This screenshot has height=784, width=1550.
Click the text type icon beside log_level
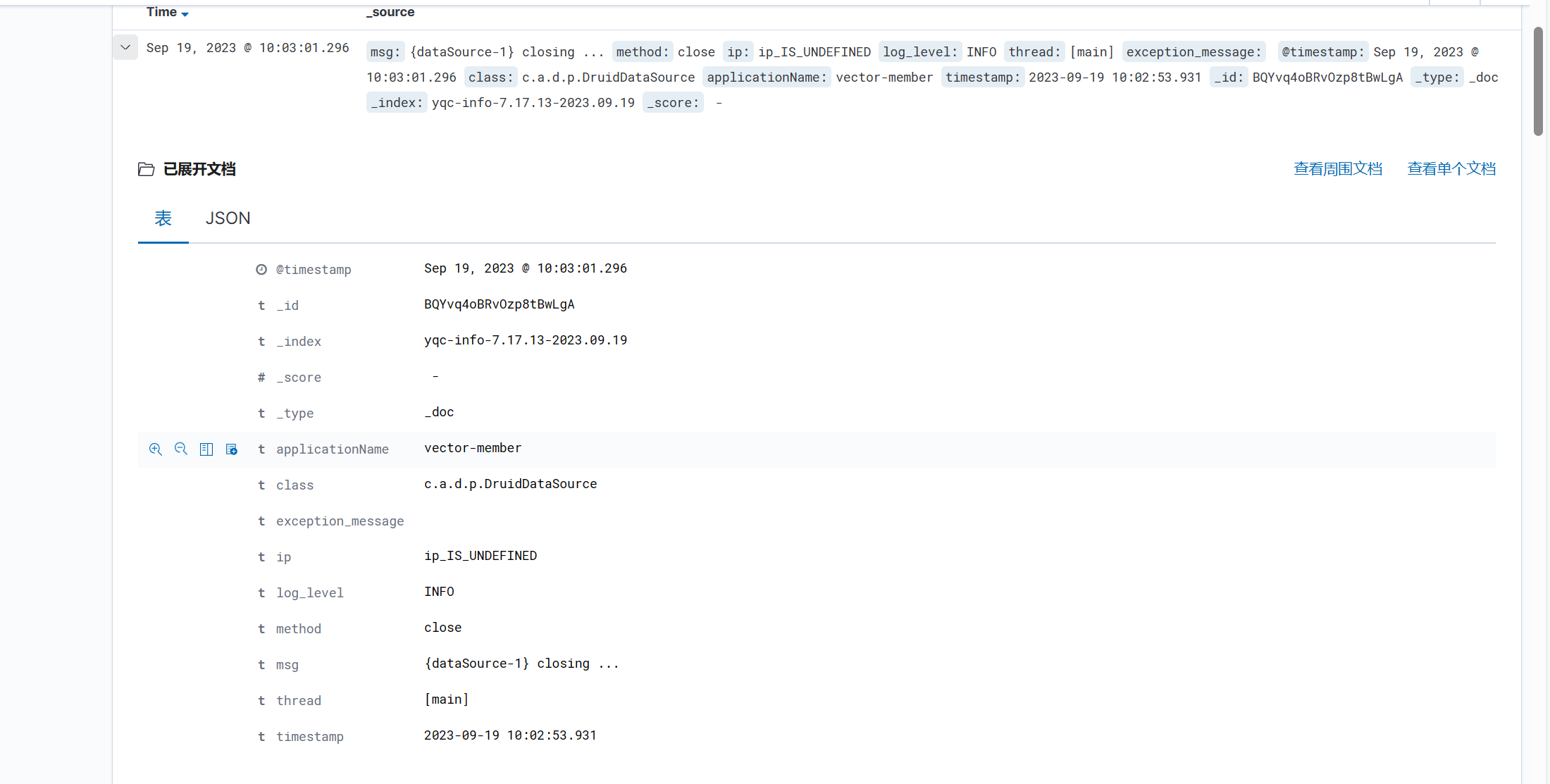(261, 593)
